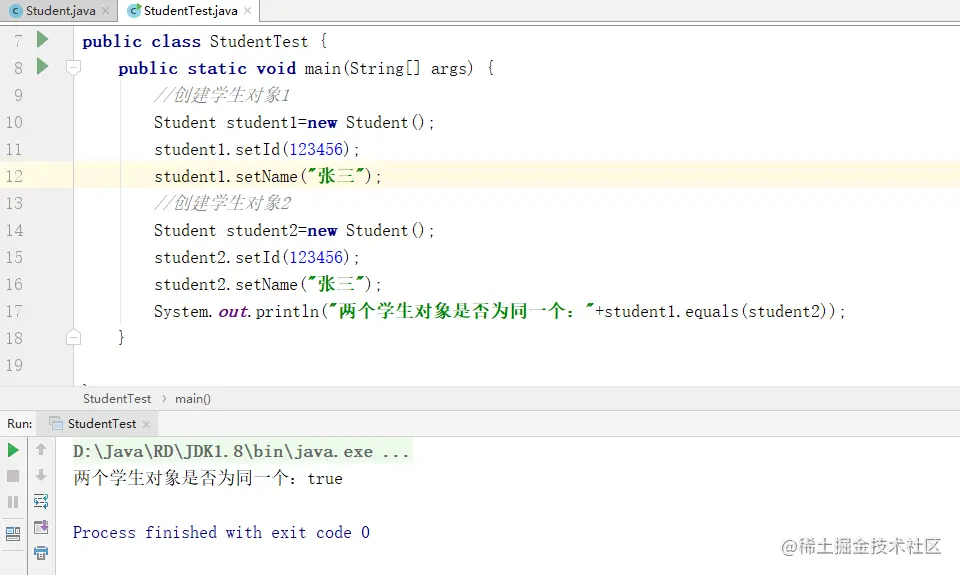Click line number 10 in gutter
Screen dimensions: 960x575
(14, 122)
